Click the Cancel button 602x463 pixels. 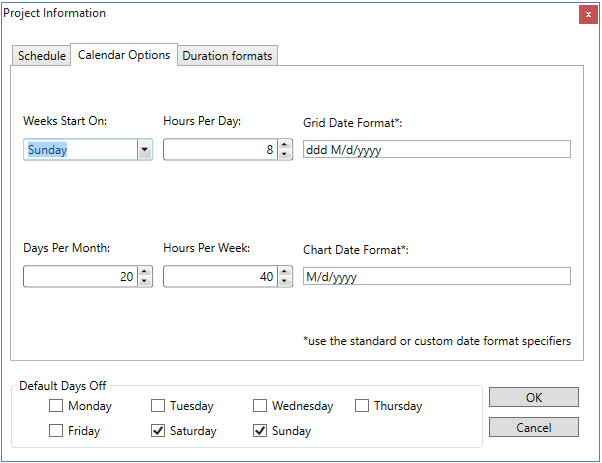533,427
